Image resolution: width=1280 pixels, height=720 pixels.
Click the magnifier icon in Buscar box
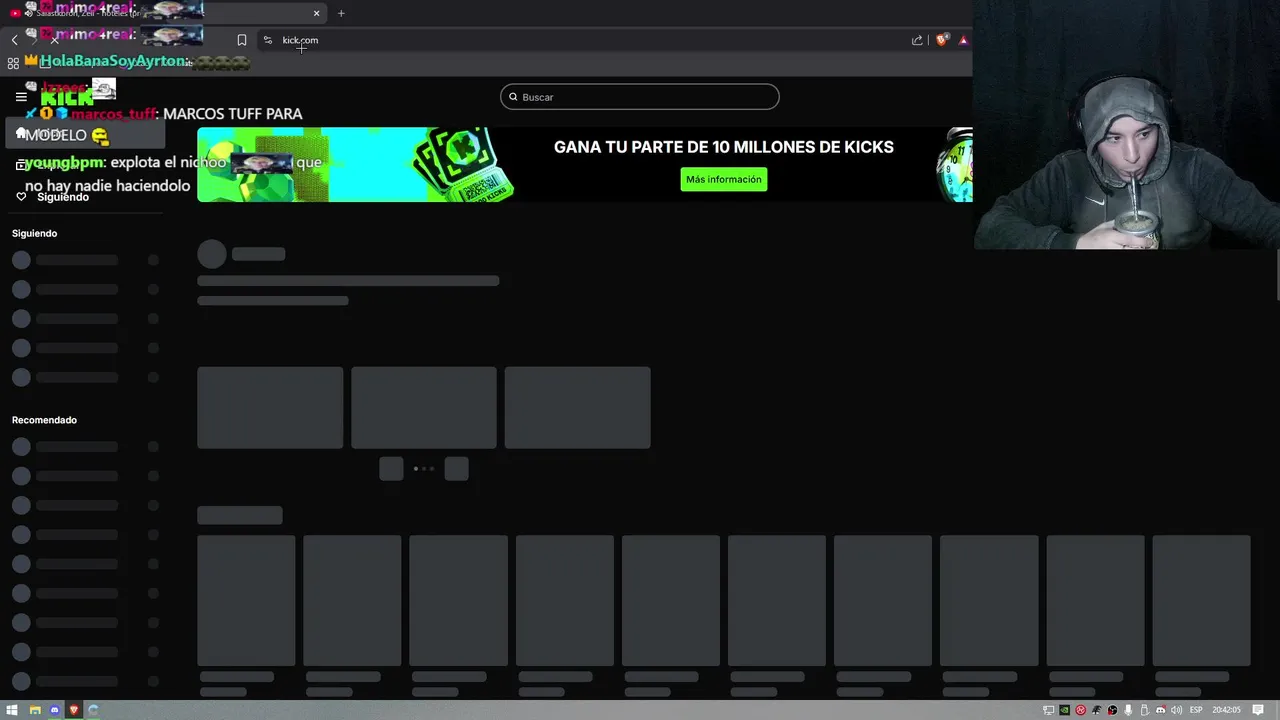[513, 97]
